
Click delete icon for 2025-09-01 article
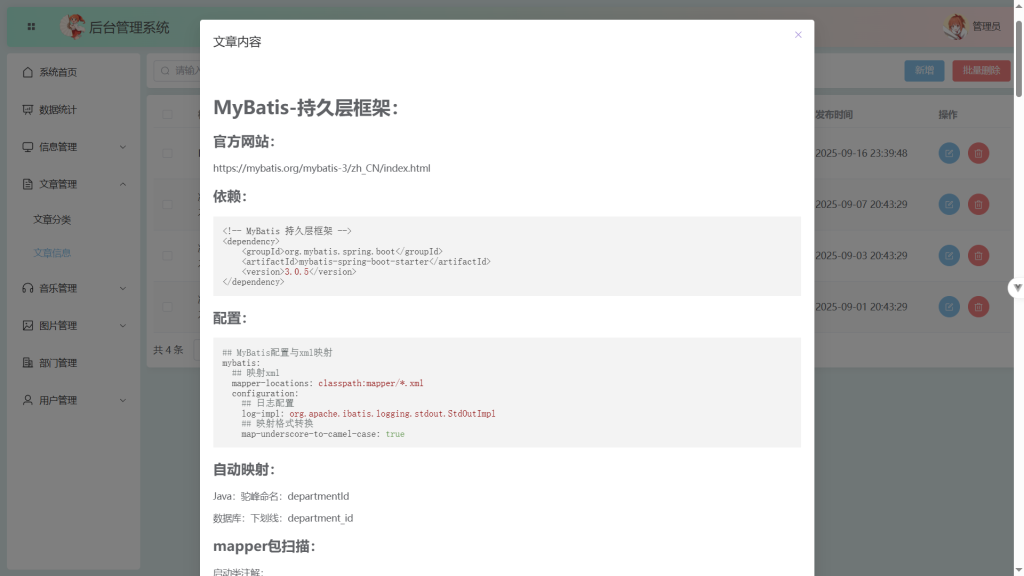pos(978,306)
